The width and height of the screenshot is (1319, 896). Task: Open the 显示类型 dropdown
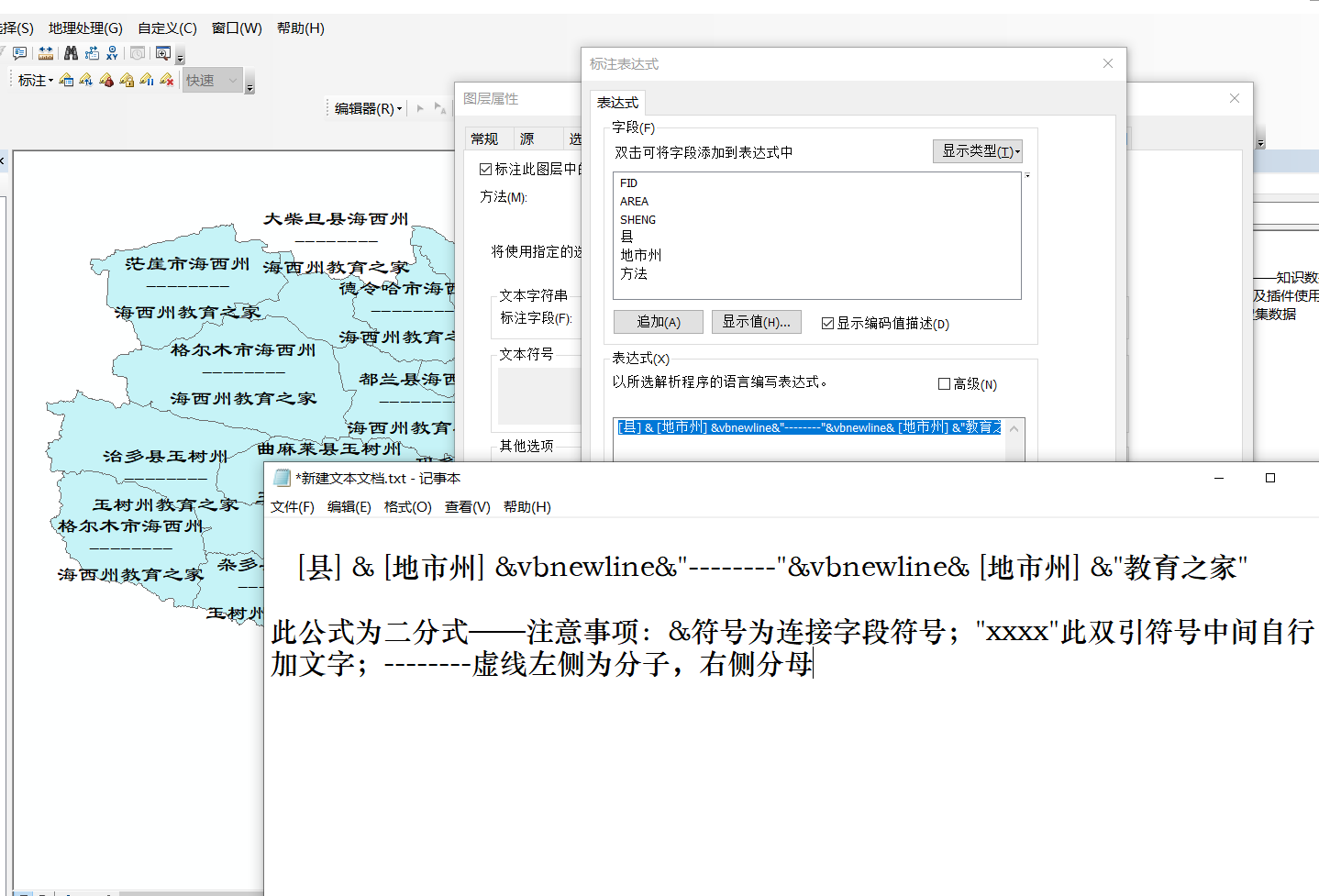978,150
